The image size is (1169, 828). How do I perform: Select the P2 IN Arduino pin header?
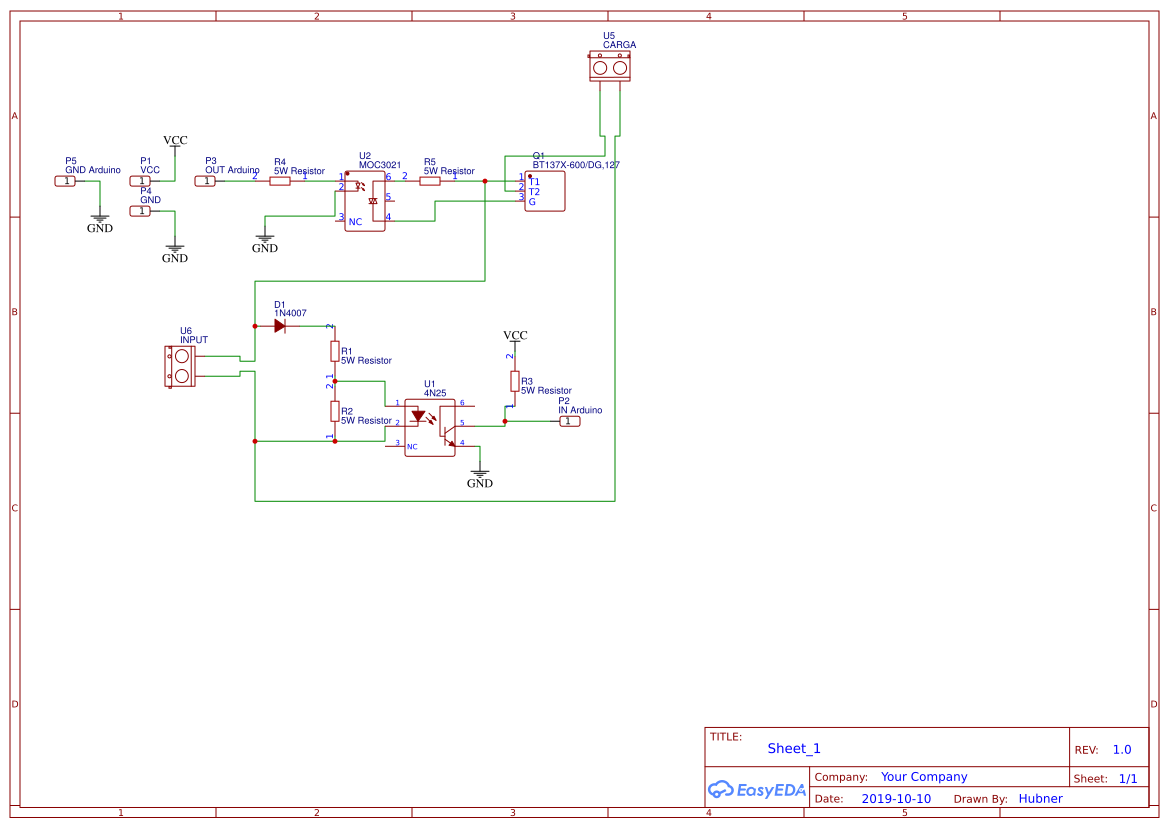point(569,421)
